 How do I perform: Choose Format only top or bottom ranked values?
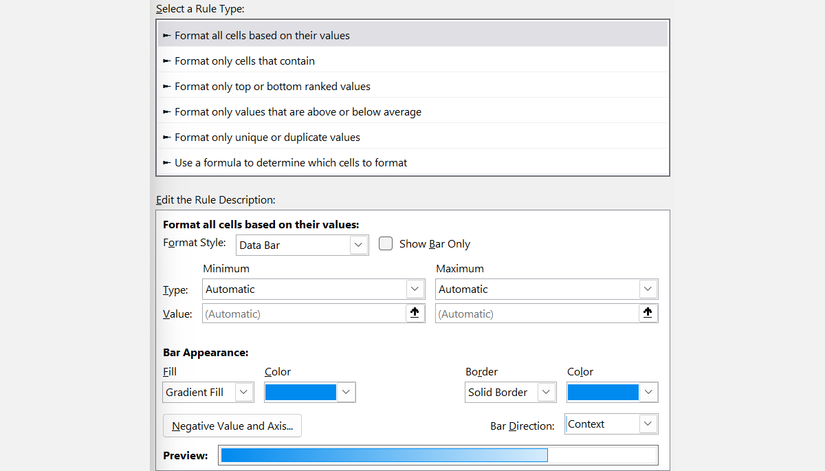[272, 87]
